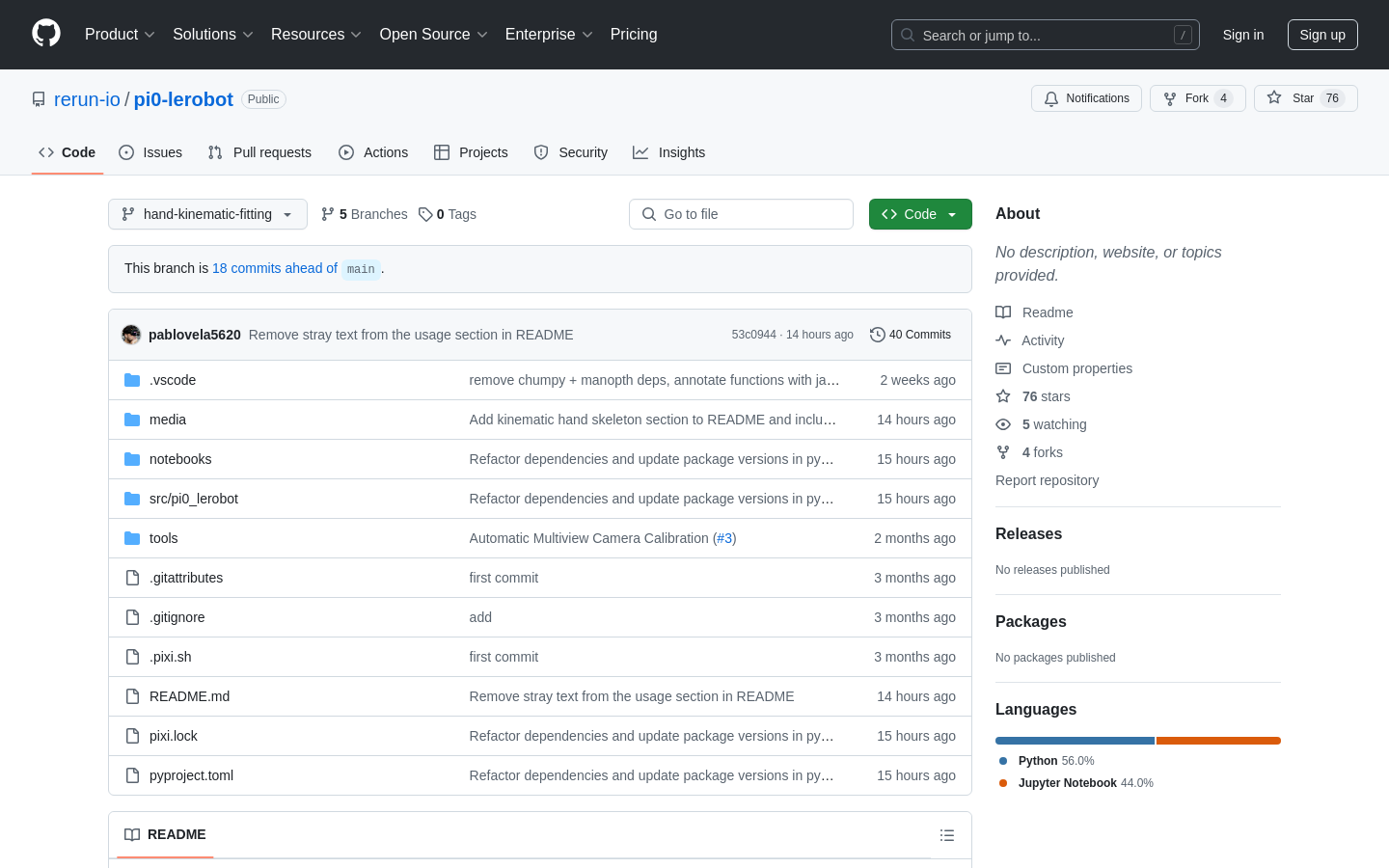Screen dimensions: 1389x868
Task: Click the clock history icon by 40 Commits
Action: point(877,335)
